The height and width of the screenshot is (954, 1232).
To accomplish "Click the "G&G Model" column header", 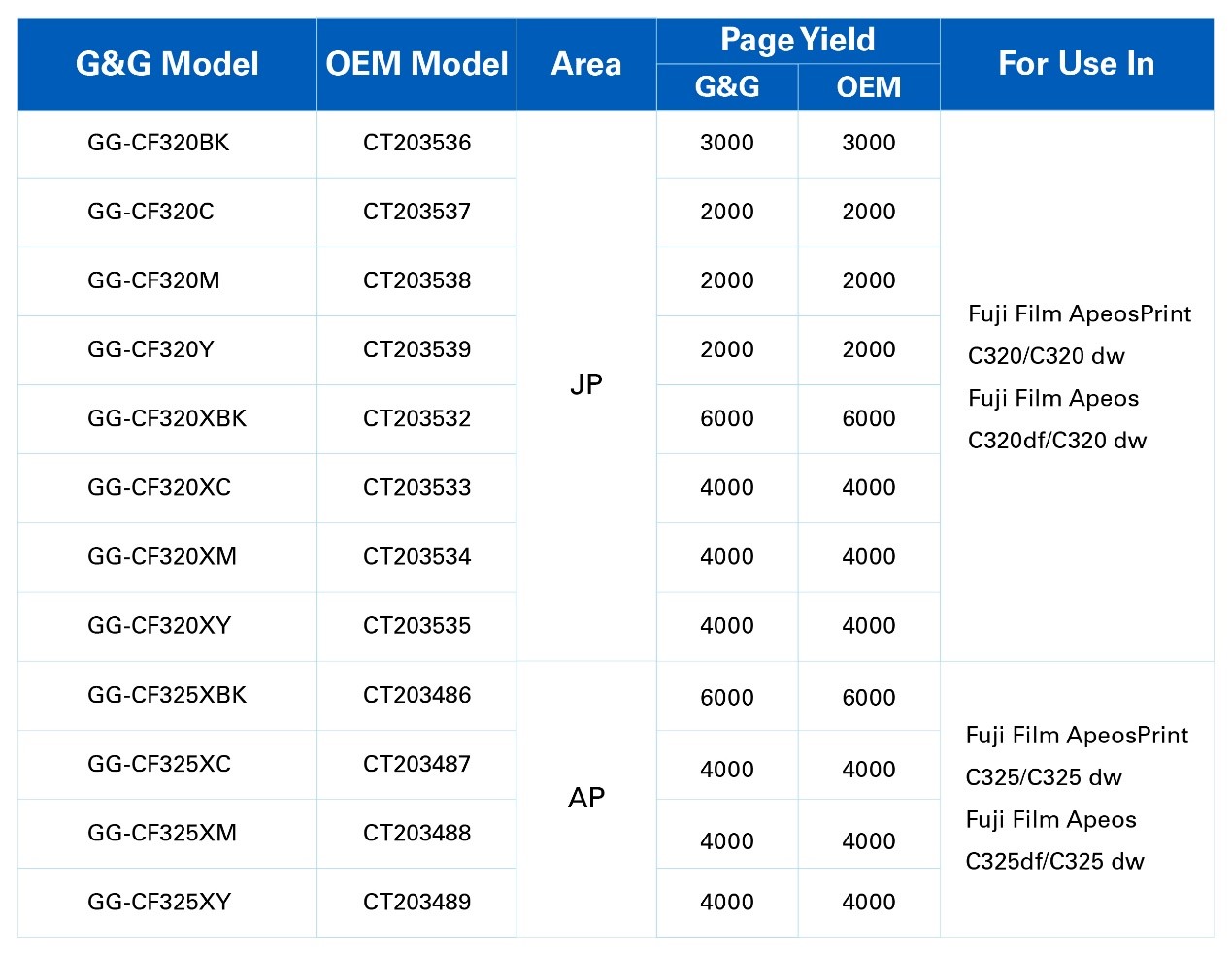I will (x=167, y=64).
